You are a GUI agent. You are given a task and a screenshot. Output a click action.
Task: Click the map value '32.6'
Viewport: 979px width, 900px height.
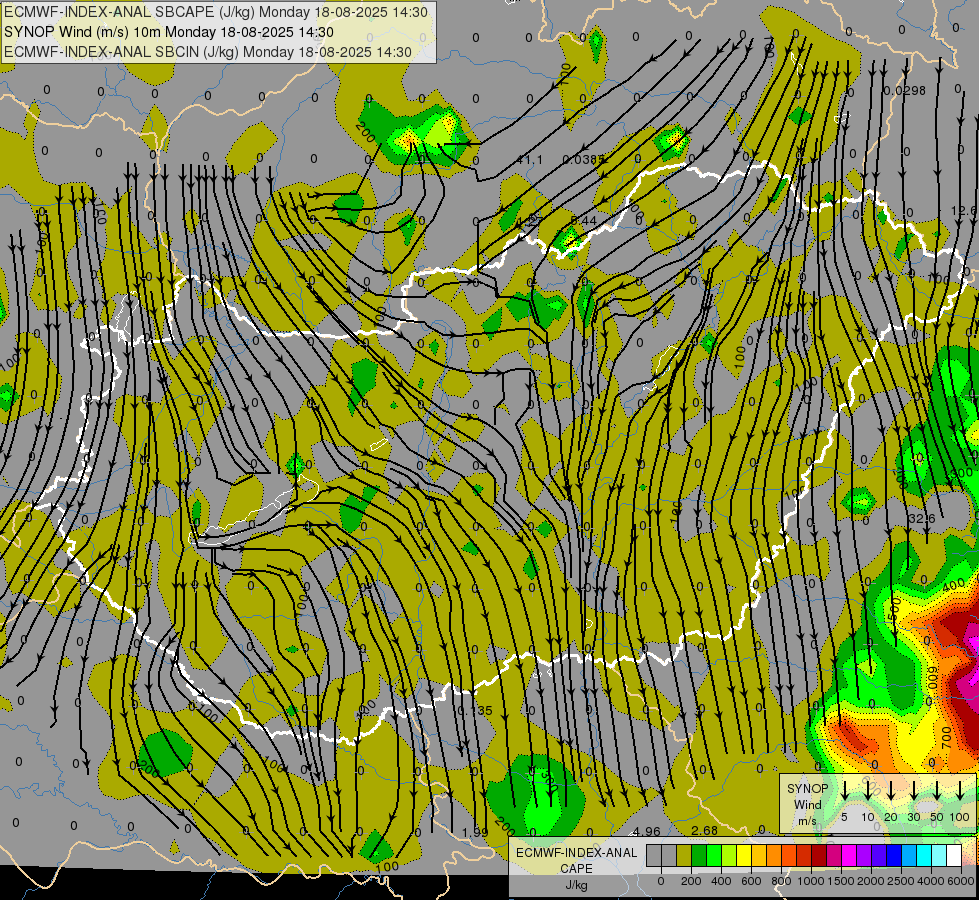[922, 518]
